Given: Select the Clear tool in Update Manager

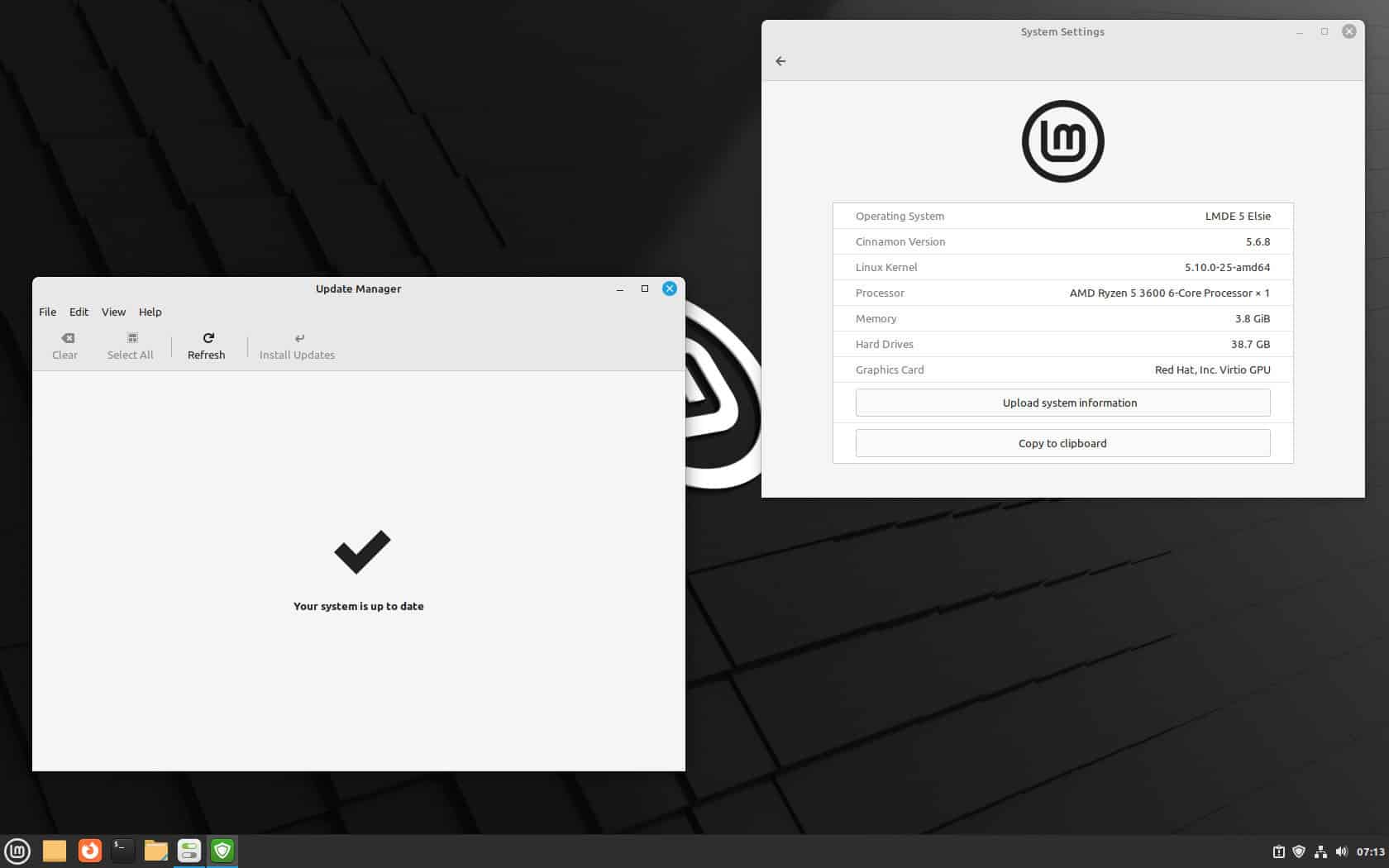Looking at the screenshot, I should coord(64,345).
